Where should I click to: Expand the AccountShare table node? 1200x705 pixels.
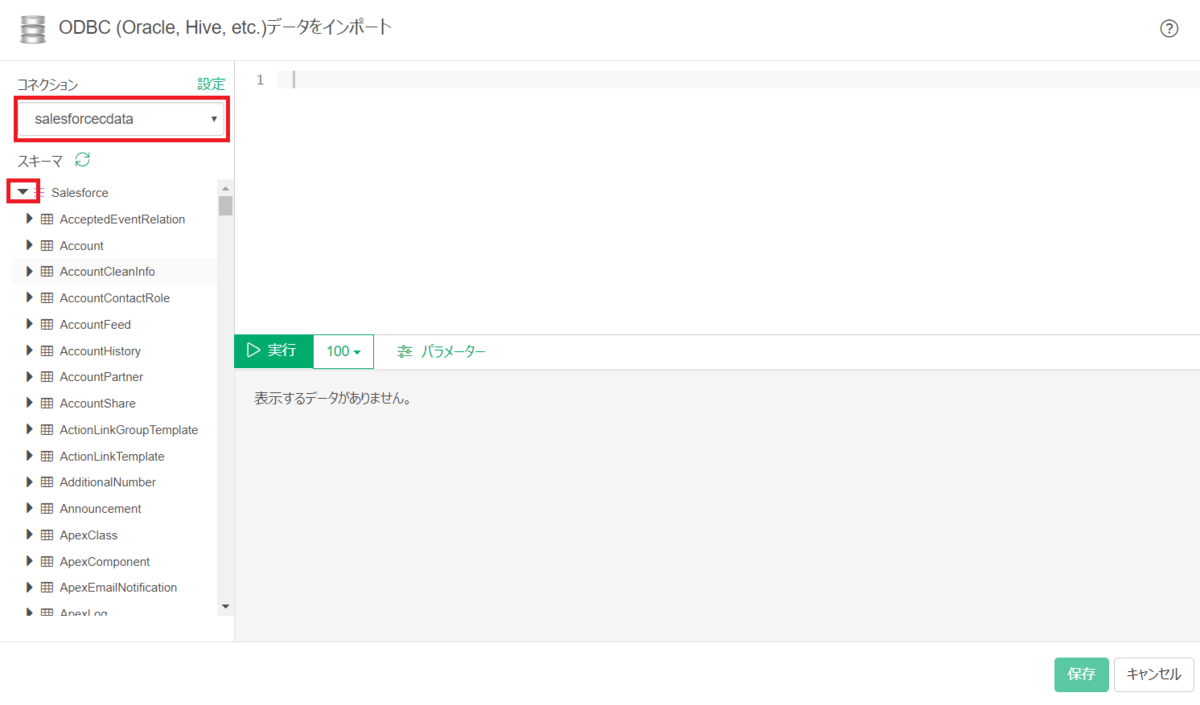[x=30, y=403]
